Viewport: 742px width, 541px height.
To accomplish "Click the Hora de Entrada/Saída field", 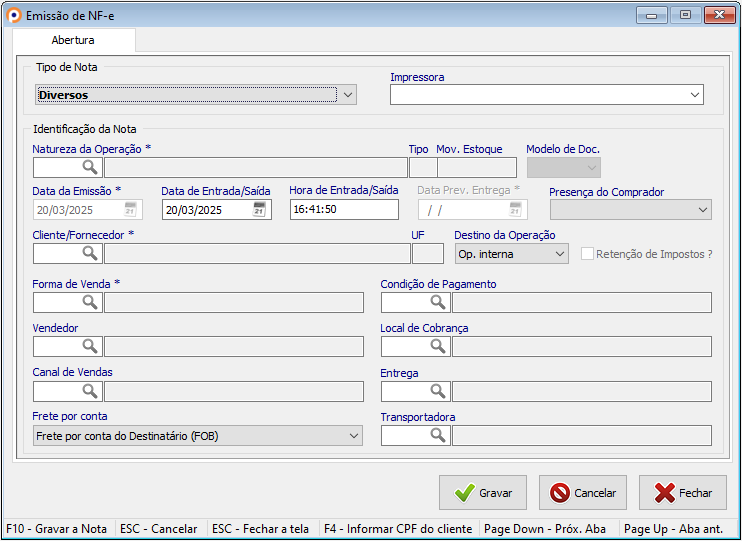I will click(x=343, y=210).
